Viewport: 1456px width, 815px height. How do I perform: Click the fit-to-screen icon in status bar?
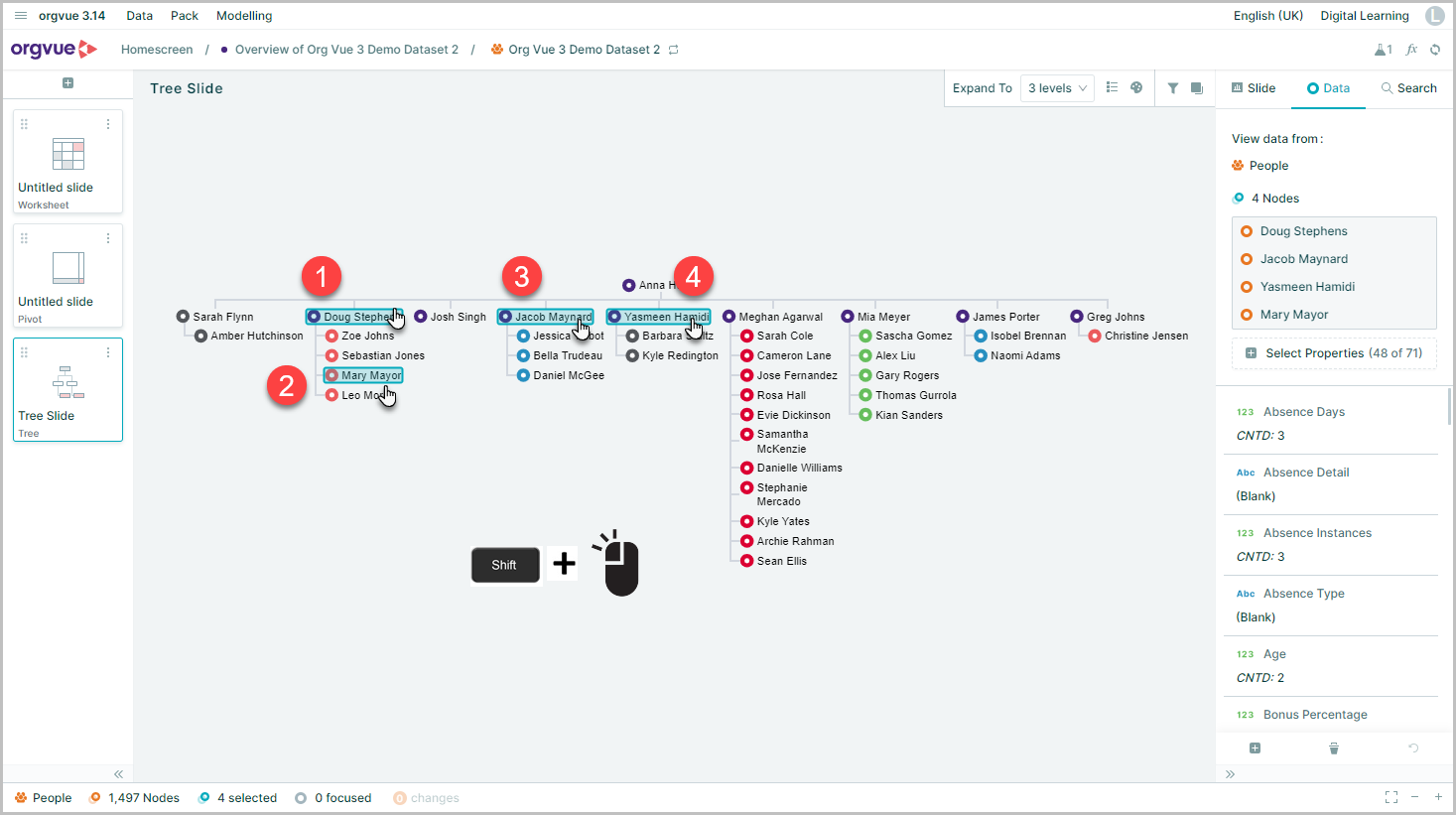click(1391, 797)
